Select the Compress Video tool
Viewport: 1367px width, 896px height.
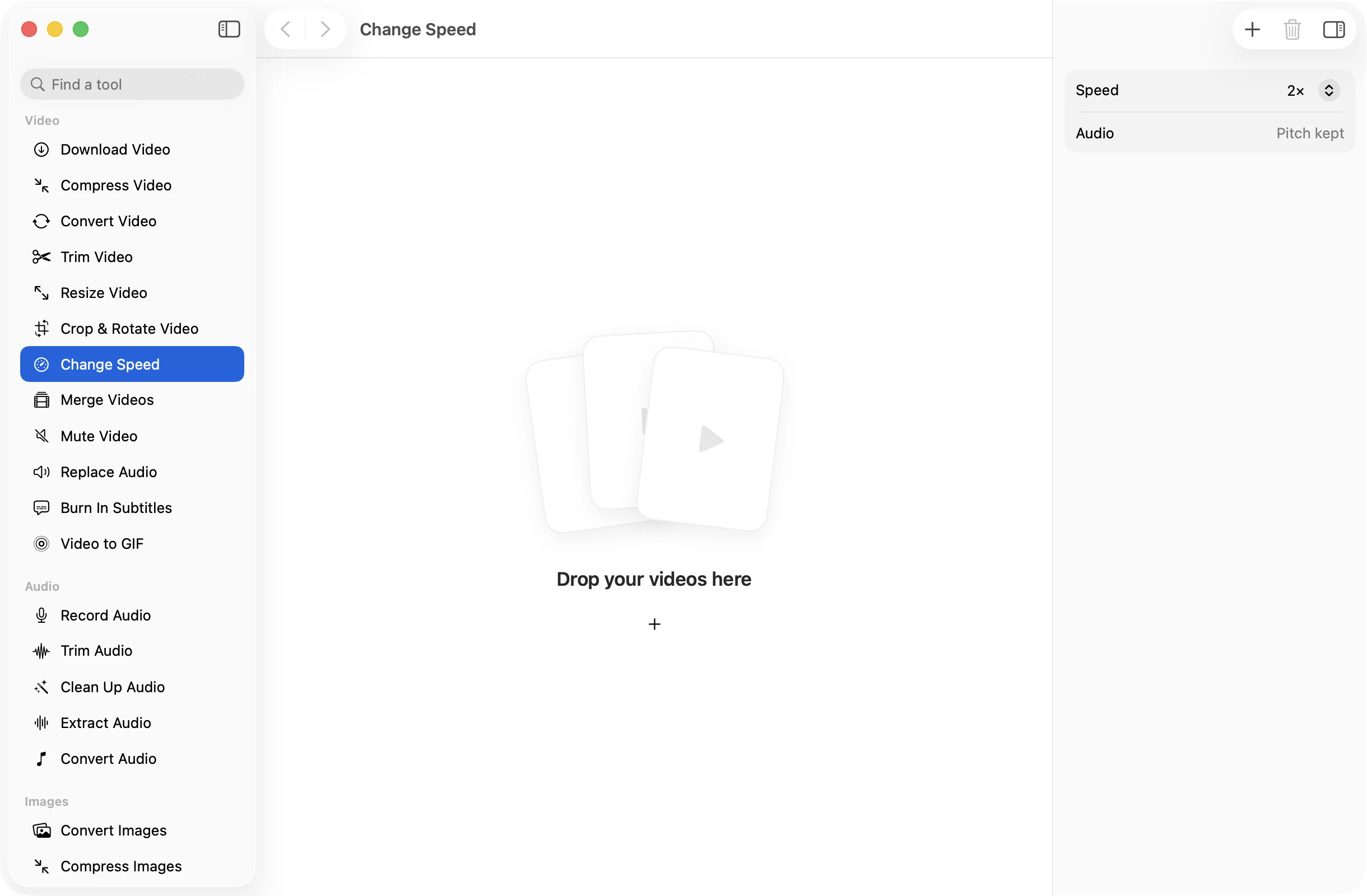click(x=132, y=185)
